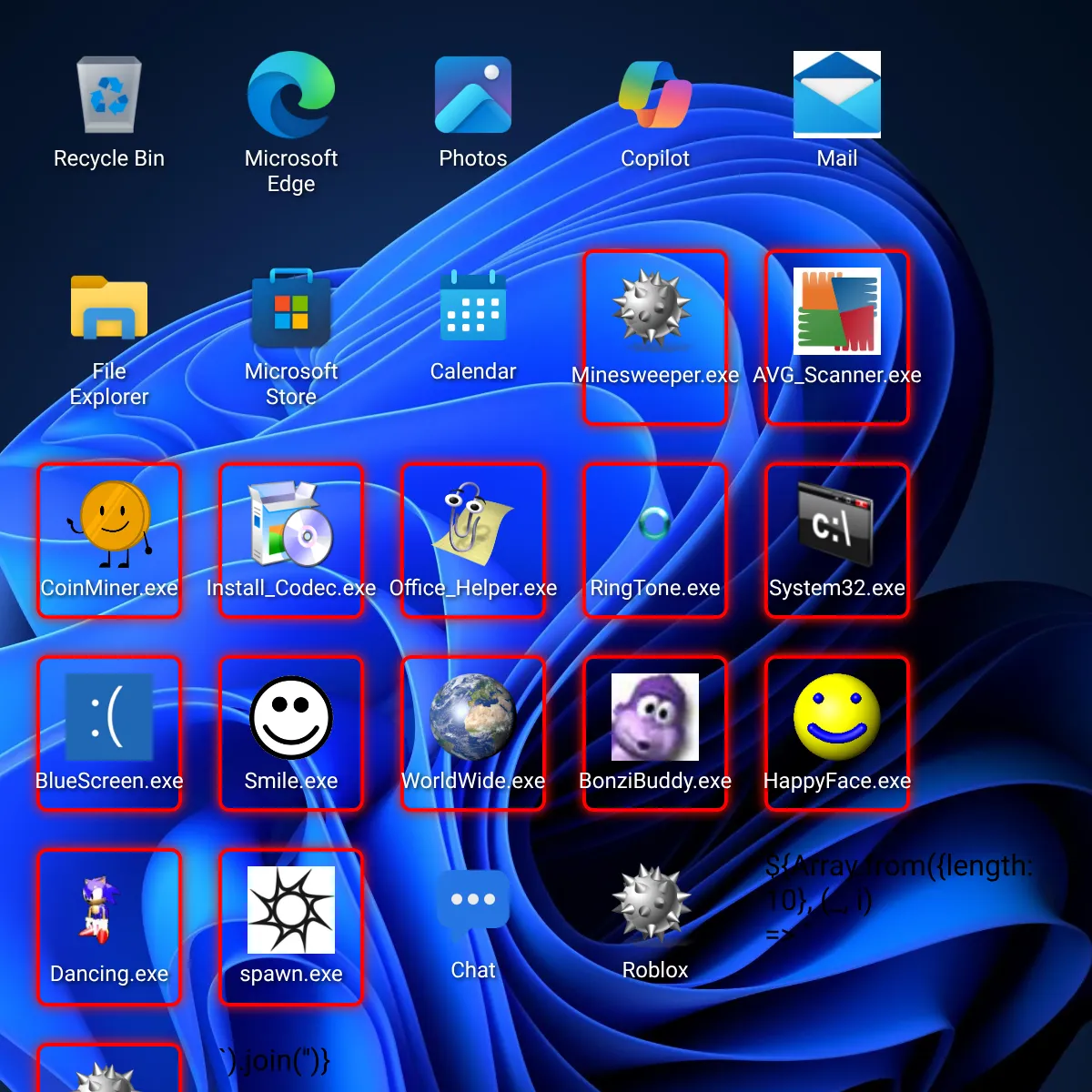Click the "System32.exe" file name label
Screen dimensions: 1092x1092
[837, 588]
